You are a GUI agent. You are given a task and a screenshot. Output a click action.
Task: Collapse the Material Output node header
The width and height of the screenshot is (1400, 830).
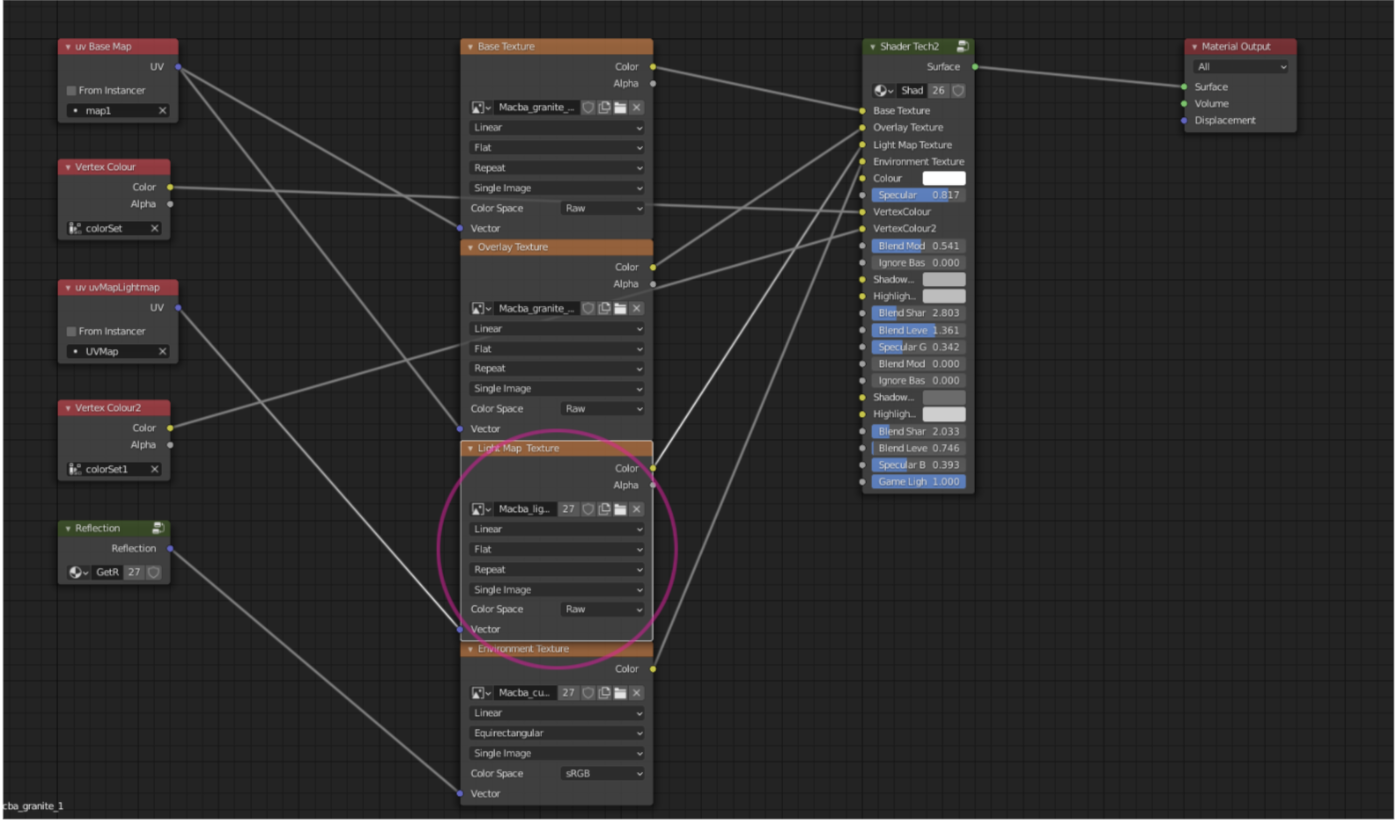[1192, 46]
